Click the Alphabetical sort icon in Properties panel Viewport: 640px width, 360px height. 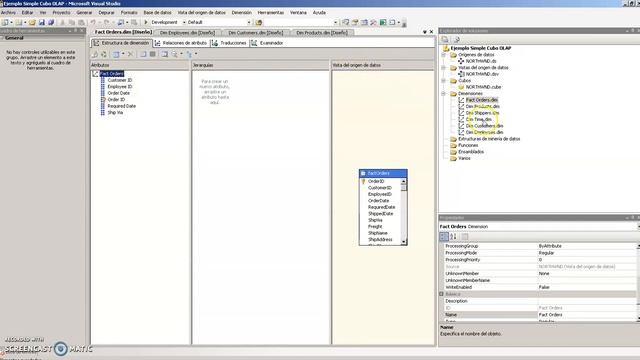pos(453,237)
